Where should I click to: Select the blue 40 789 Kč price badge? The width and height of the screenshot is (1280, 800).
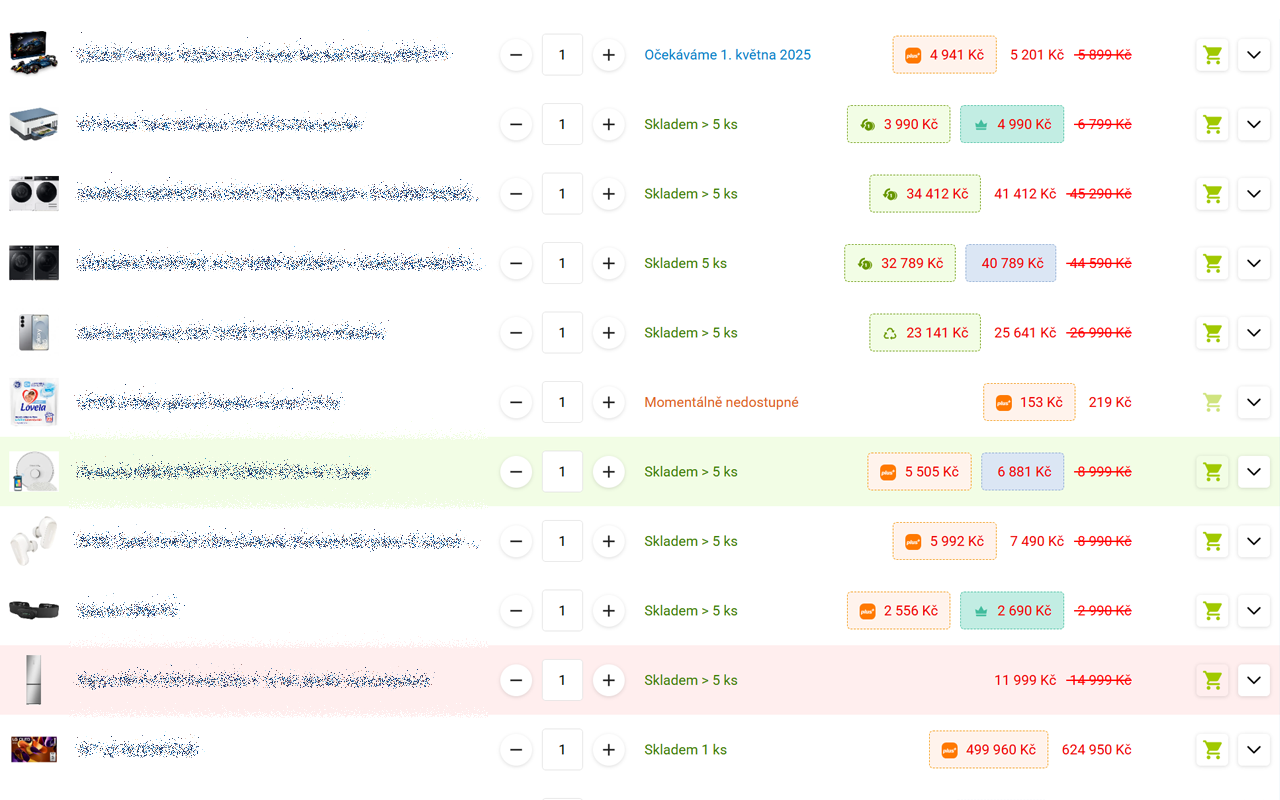pyautogui.click(x=1010, y=263)
